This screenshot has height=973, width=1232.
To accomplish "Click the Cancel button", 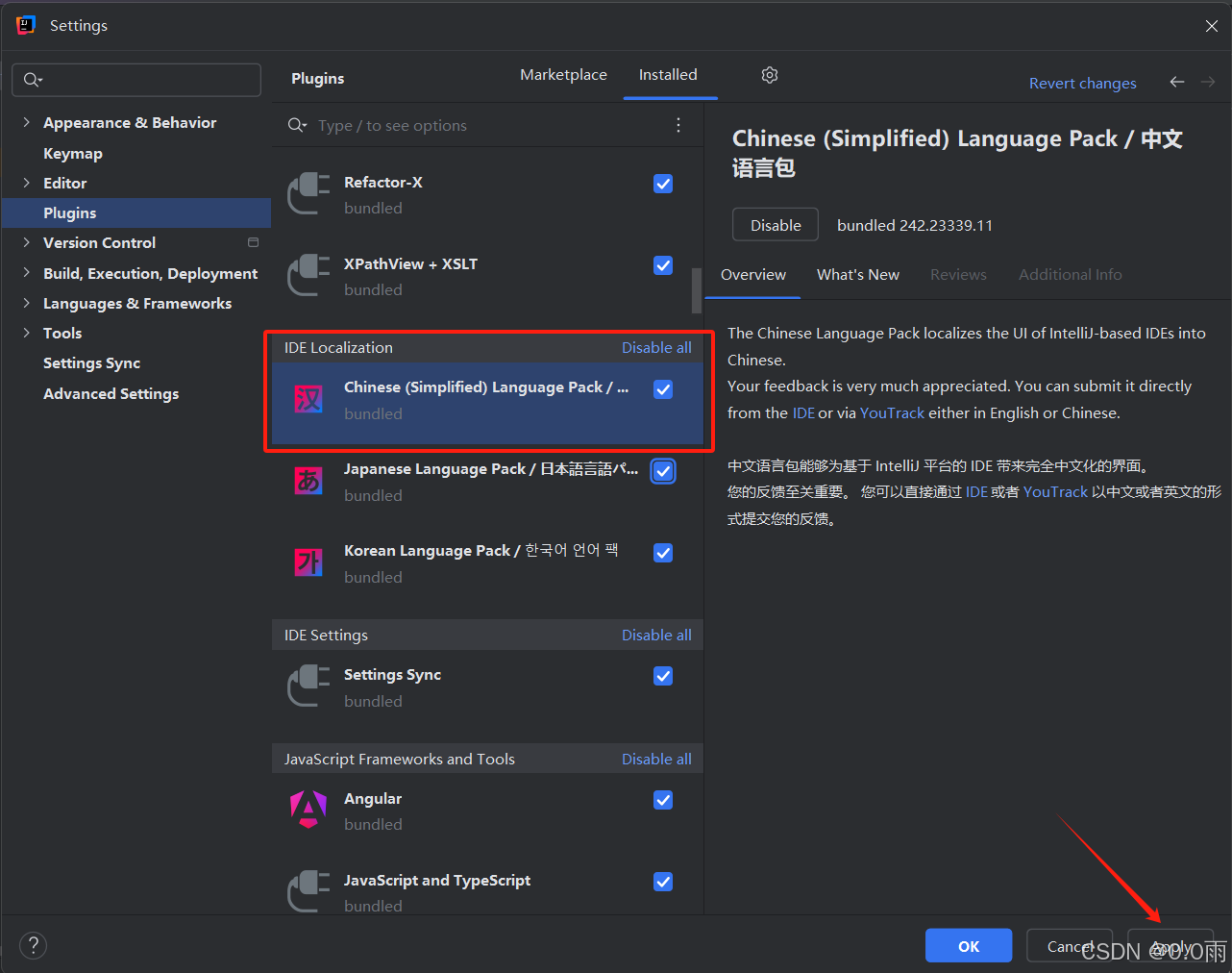I will [1070, 946].
